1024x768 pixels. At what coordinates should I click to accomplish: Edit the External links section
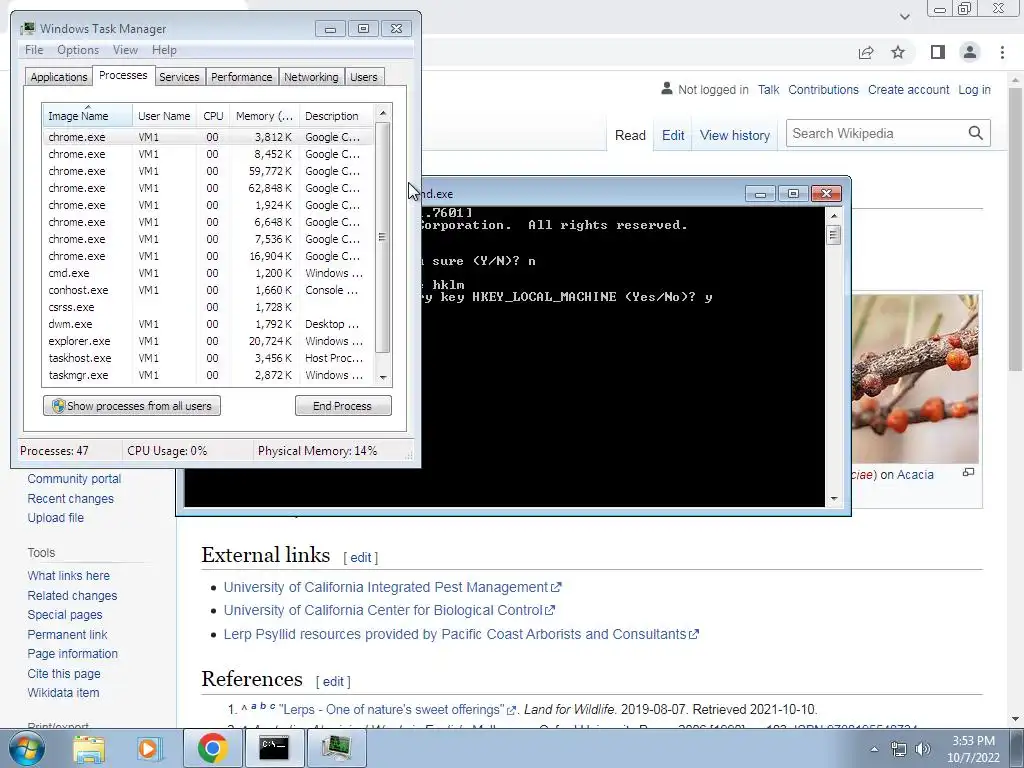pyautogui.click(x=360, y=557)
